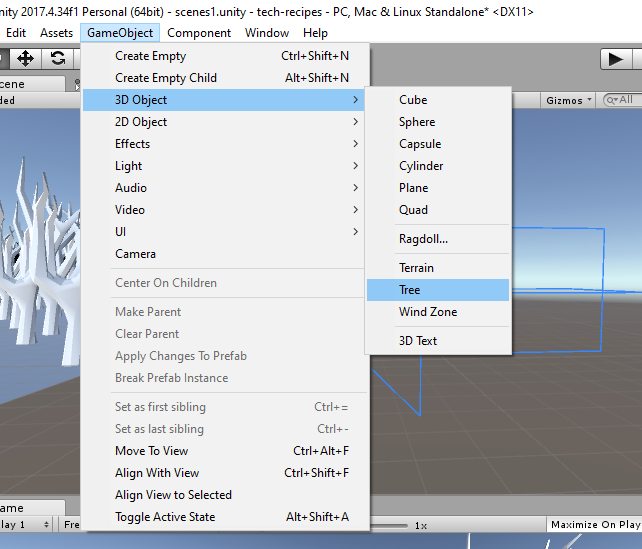Screen dimensions: 642x549
Task: Create a Terrain object
Action: coord(438,268)
